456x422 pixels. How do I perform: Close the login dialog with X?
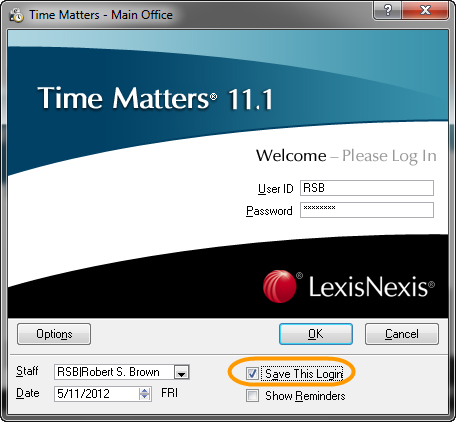point(425,10)
